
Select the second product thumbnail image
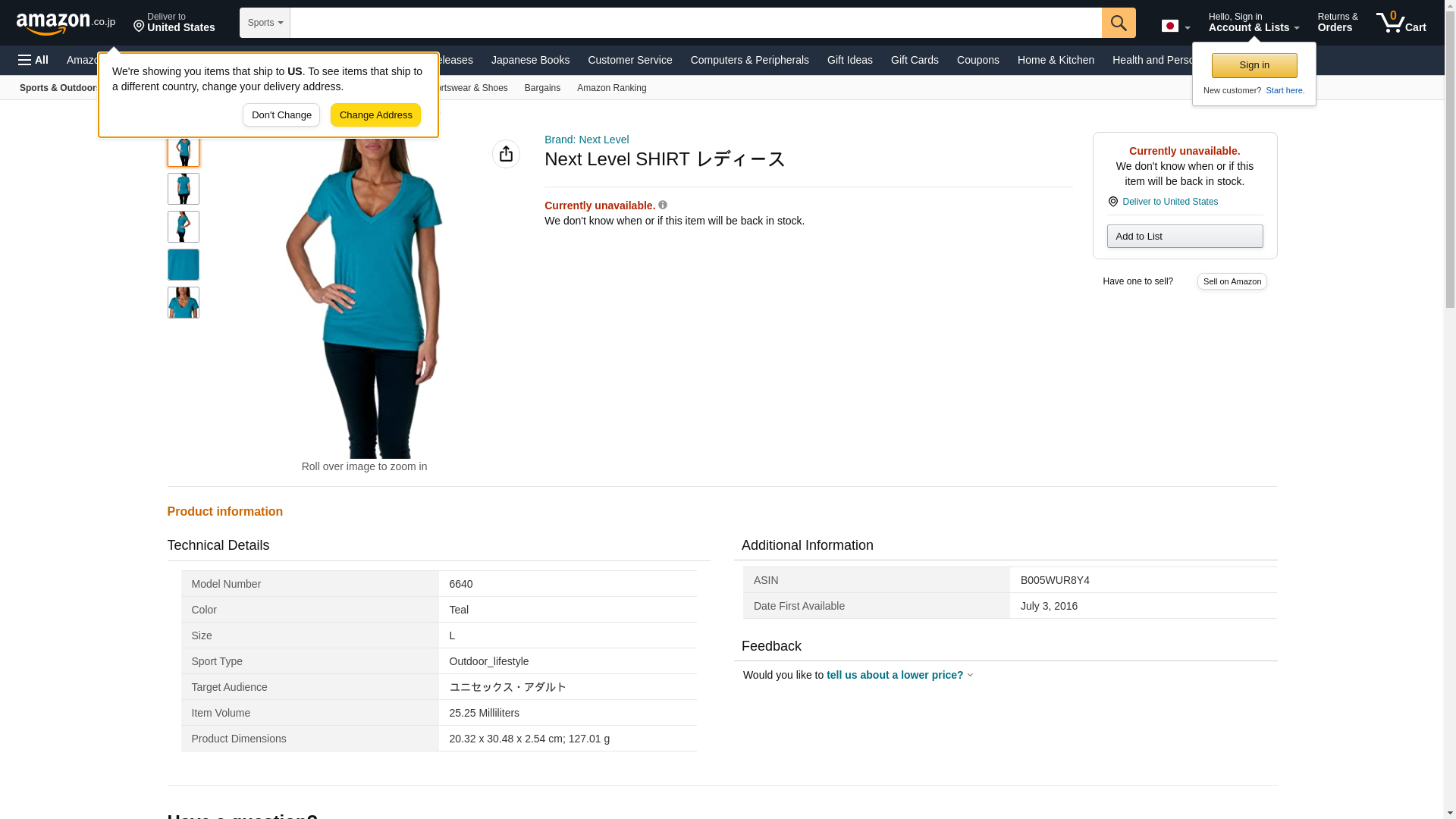[183, 189]
